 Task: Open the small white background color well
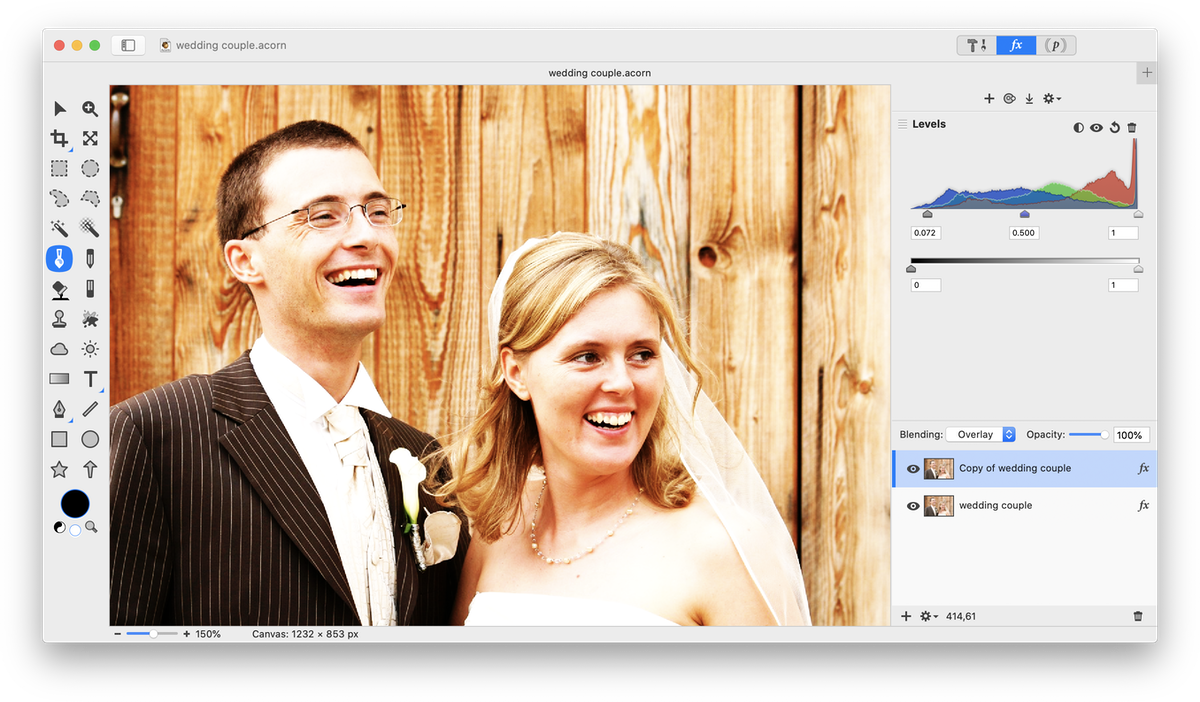coord(75,530)
